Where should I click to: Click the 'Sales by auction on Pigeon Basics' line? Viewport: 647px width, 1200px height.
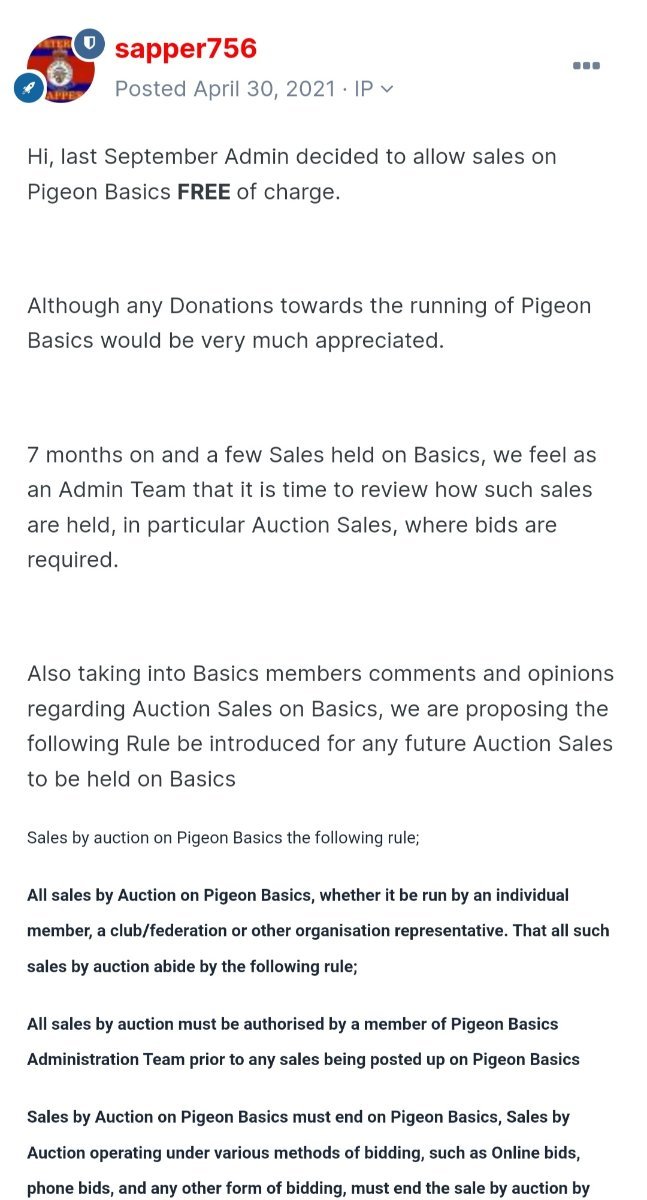point(223,837)
